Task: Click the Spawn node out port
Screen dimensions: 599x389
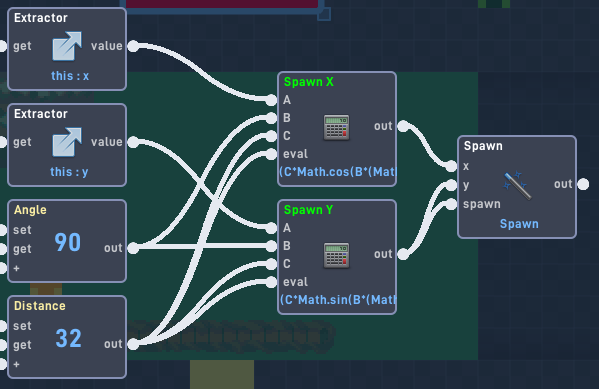Action: 583,184
